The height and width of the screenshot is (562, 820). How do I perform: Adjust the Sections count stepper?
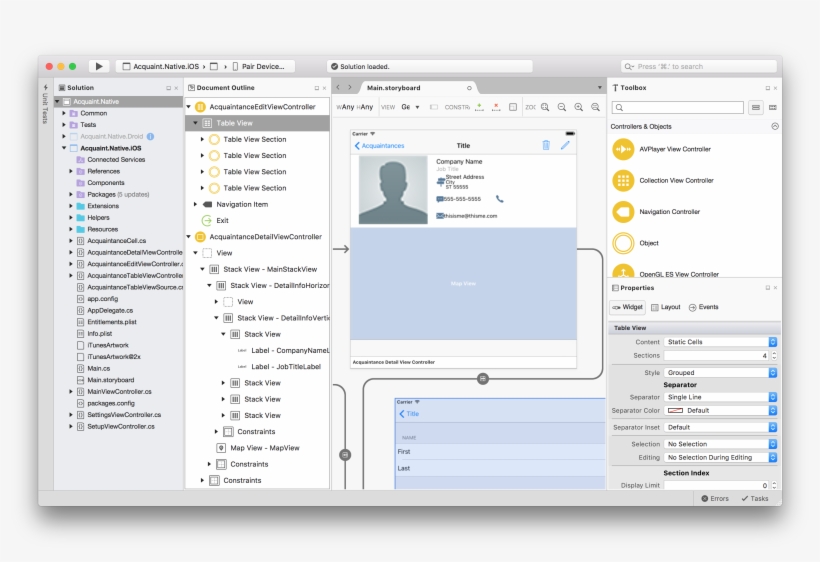pyautogui.click(x=774, y=355)
